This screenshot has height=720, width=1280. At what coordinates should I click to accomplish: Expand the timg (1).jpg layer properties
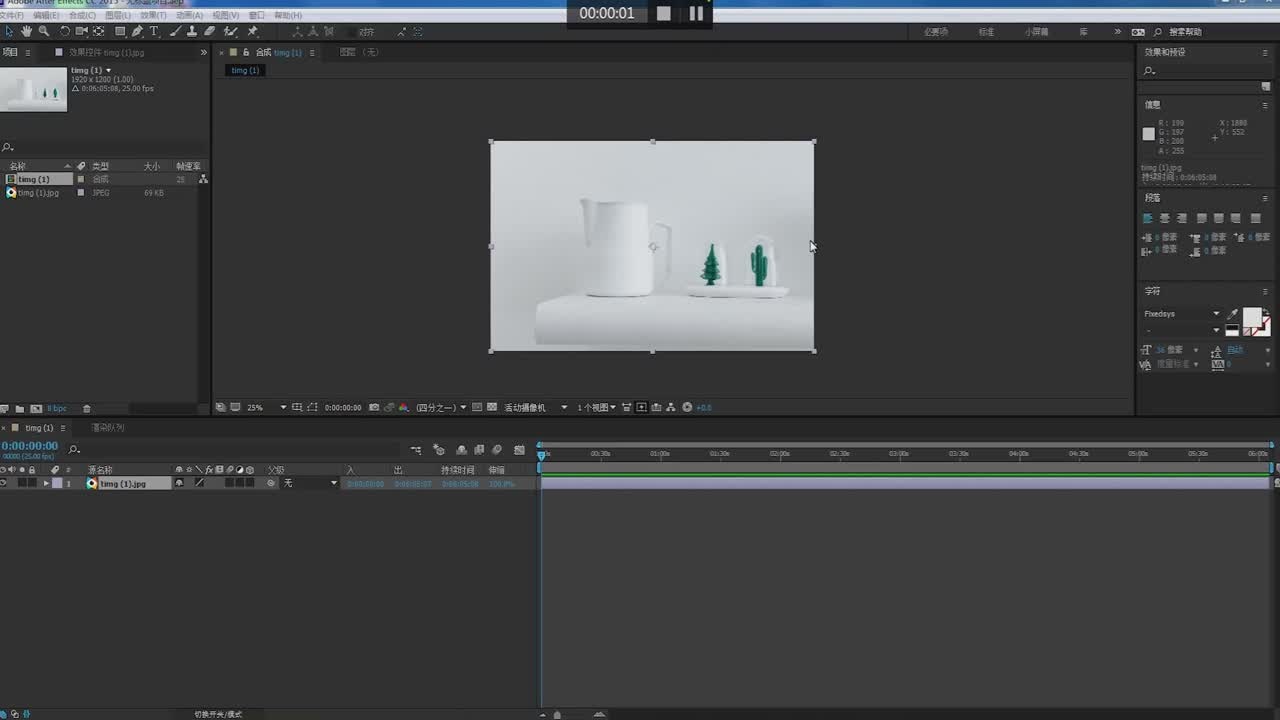coord(46,483)
